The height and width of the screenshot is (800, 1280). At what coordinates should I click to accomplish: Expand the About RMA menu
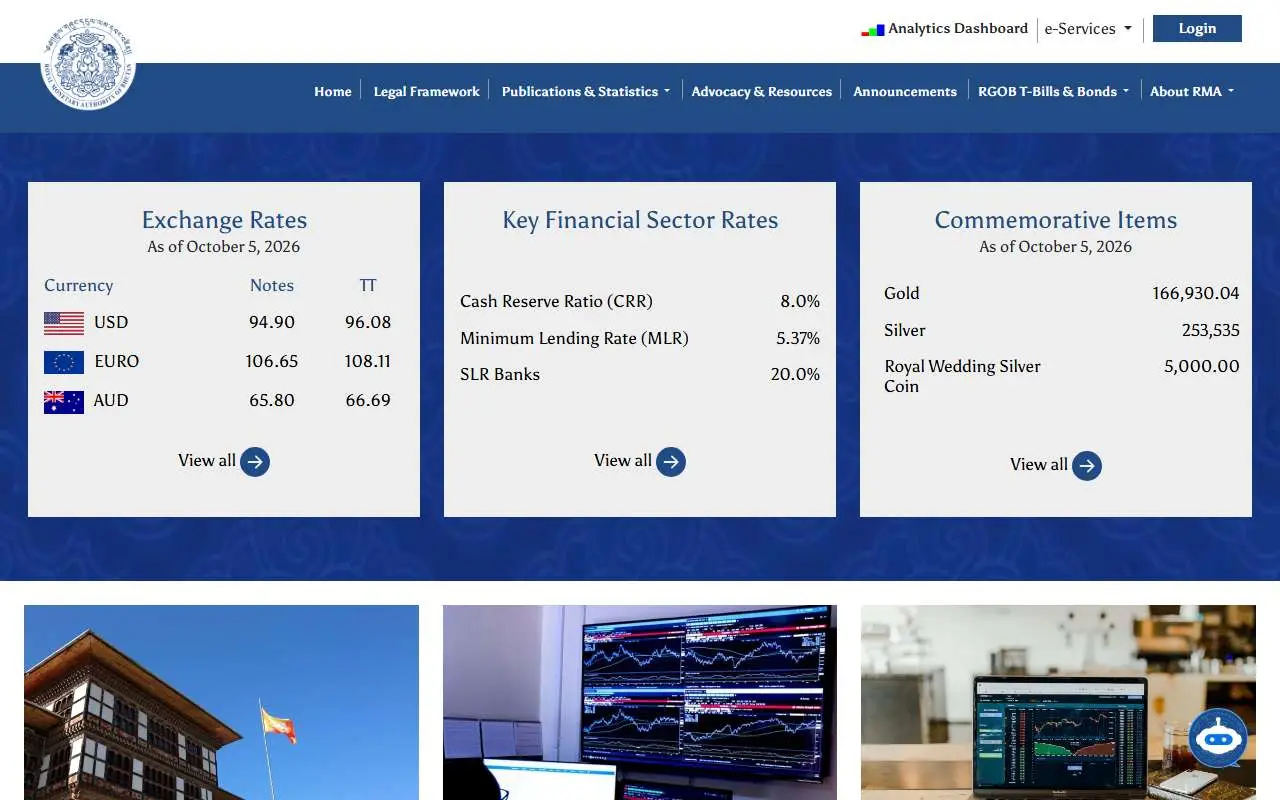[1192, 91]
